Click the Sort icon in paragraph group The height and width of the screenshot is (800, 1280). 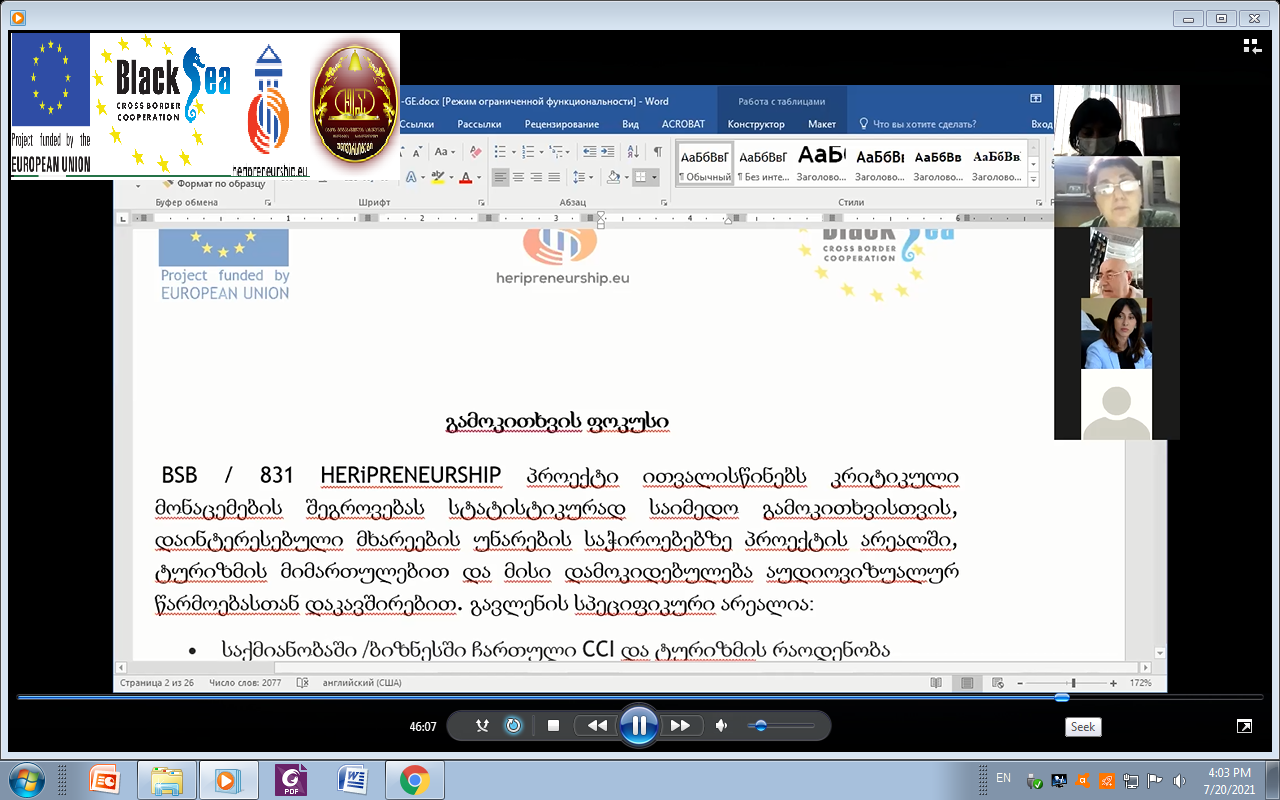tap(634, 152)
